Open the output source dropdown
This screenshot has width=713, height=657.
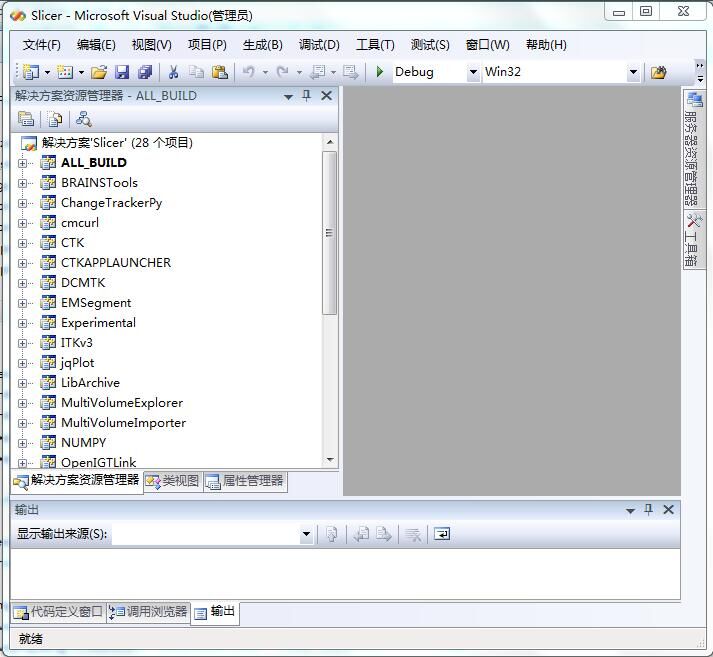coord(306,534)
